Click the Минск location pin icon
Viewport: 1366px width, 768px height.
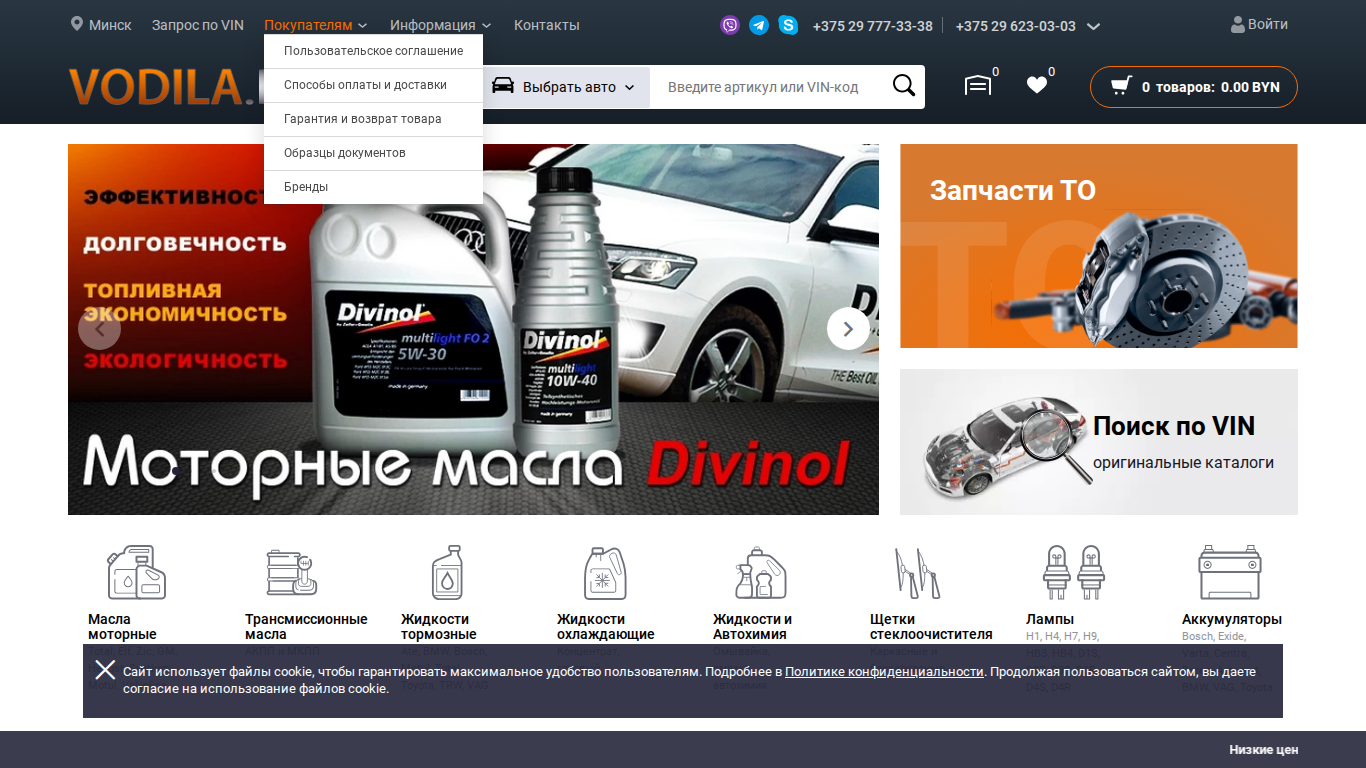[x=77, y=24]
